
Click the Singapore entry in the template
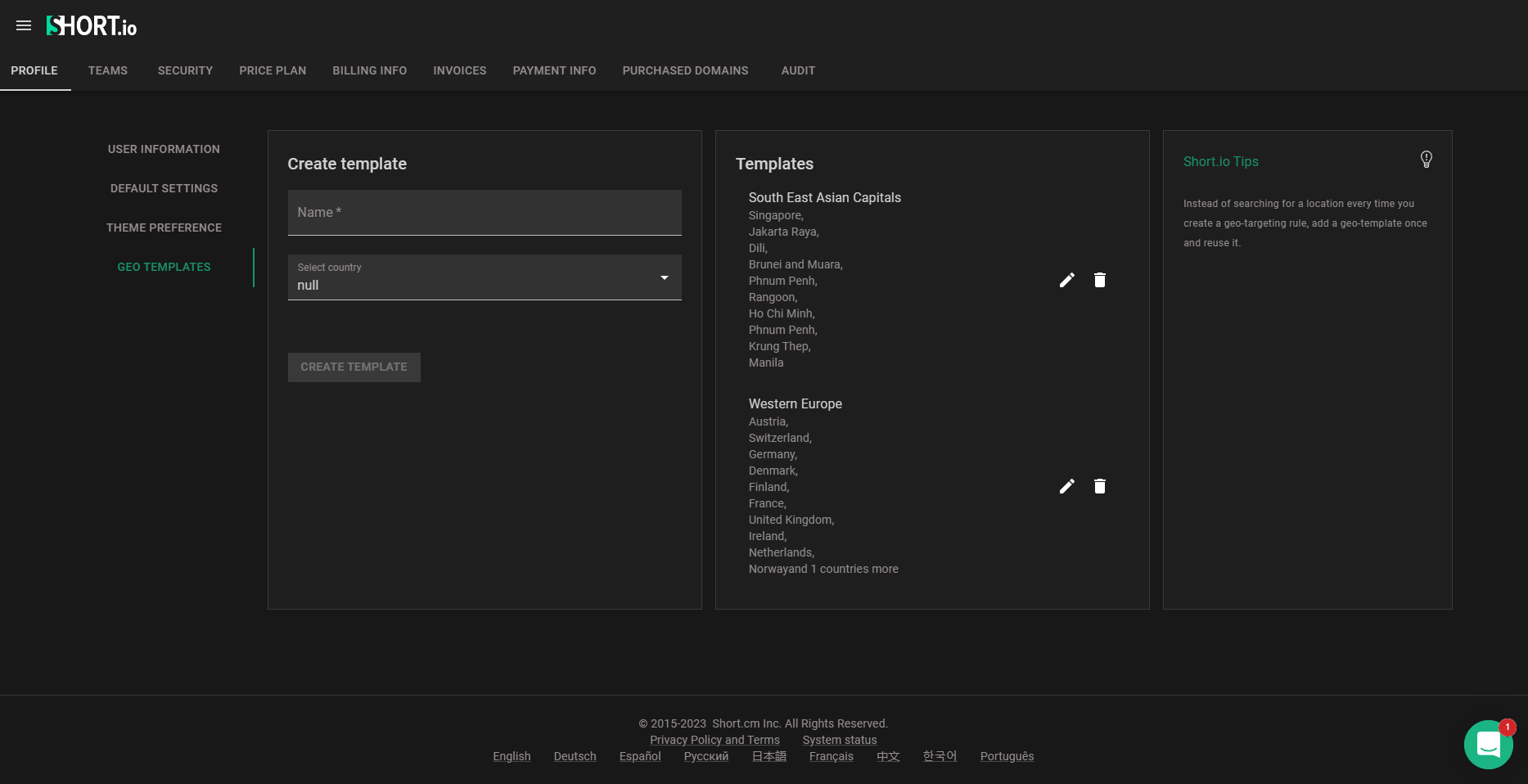[776, 215]
